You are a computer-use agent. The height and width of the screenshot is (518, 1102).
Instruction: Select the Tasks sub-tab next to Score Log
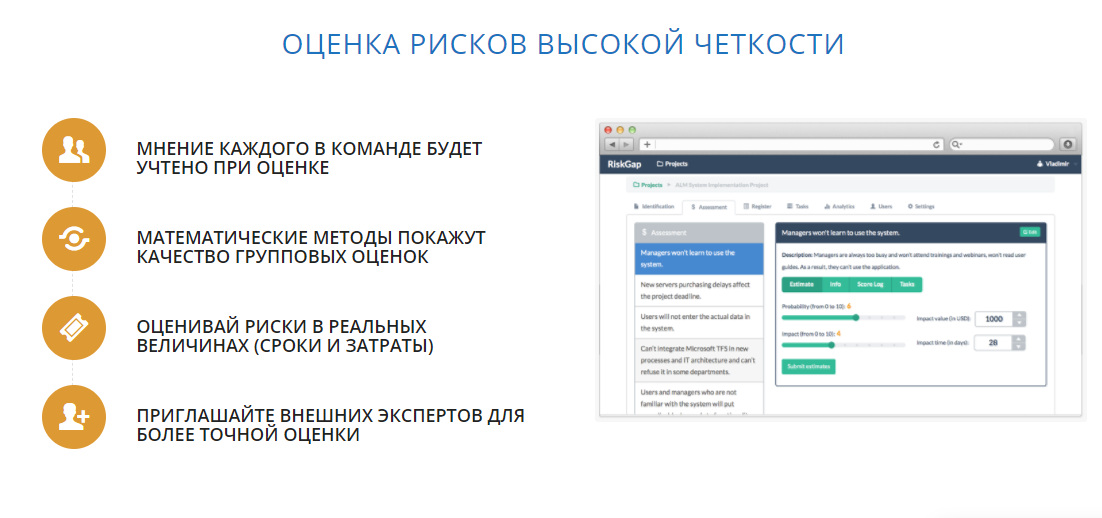(907, 285)
